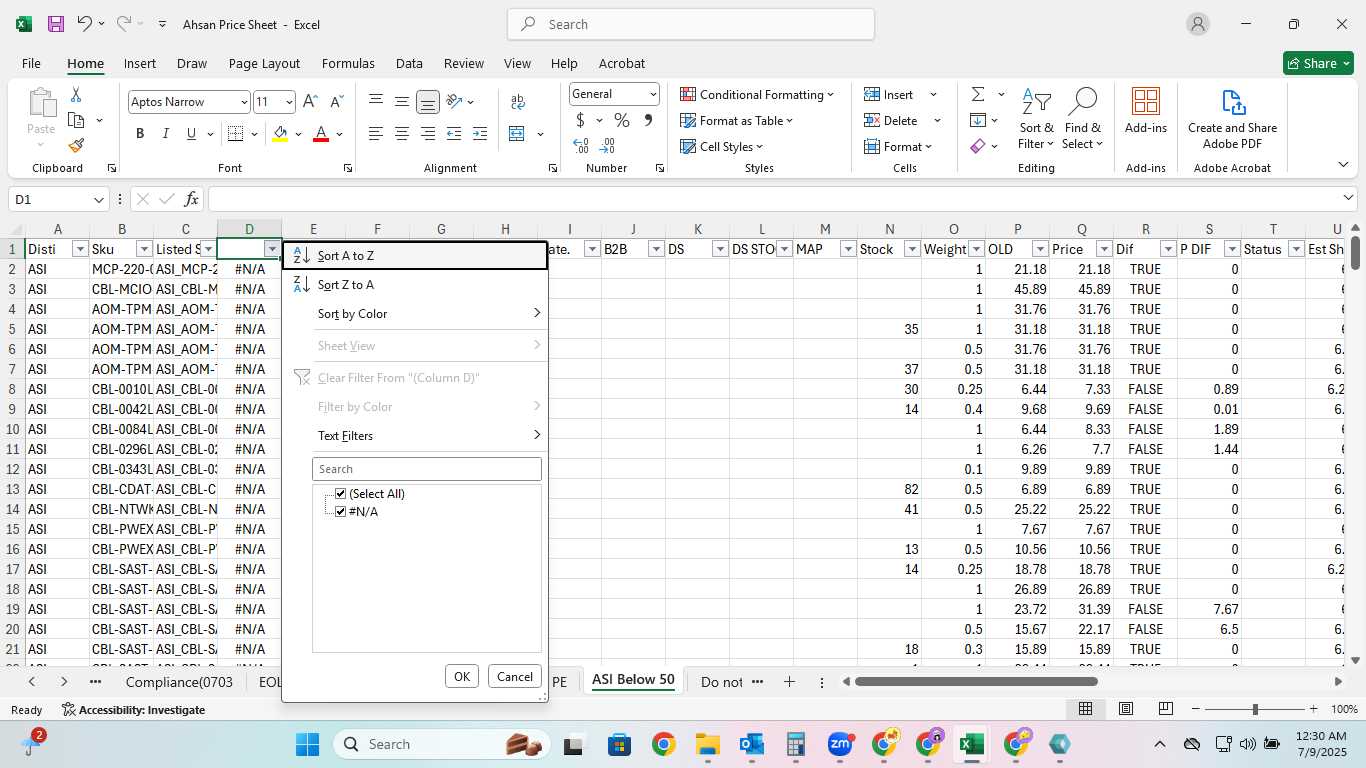Click the Fill Color bucket swatch
This screenshot has width=1366, height=768.
[x=281, y=134]
